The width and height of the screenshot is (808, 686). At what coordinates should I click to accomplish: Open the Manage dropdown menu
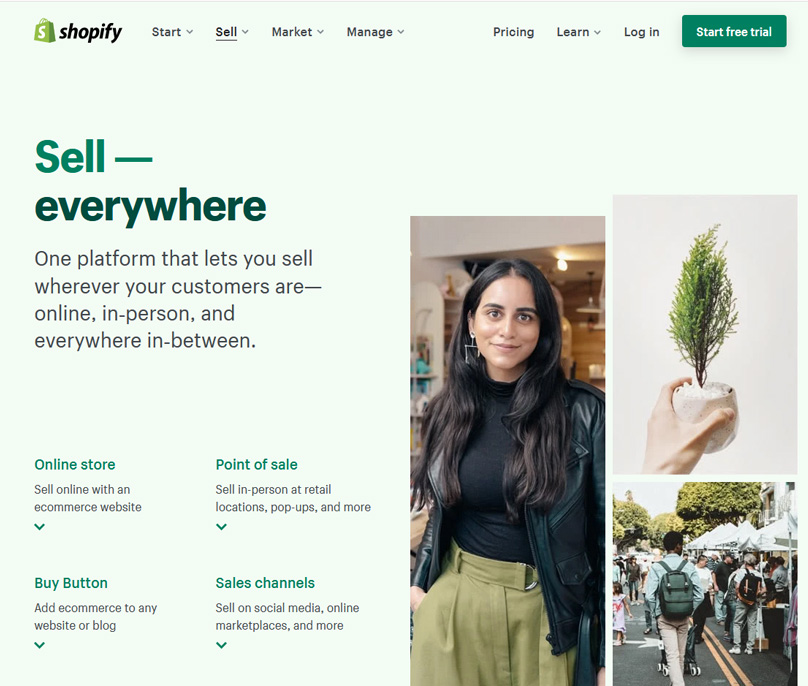(x=375, y=32)
